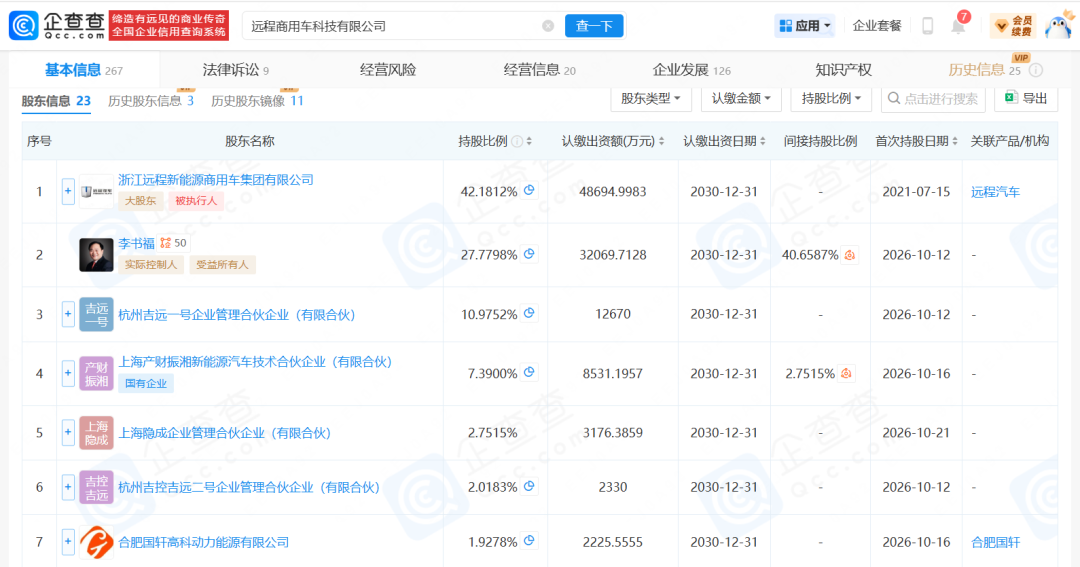This screenshot has height=567, width=1080.
Task: Open 杭州吉远一号企业管理合伙企业 link
Action: [237, 315]
